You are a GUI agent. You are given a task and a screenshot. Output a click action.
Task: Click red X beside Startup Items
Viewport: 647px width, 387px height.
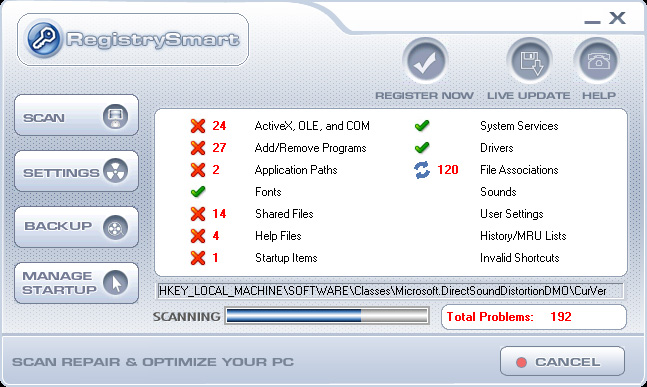[x=198, y=258]
